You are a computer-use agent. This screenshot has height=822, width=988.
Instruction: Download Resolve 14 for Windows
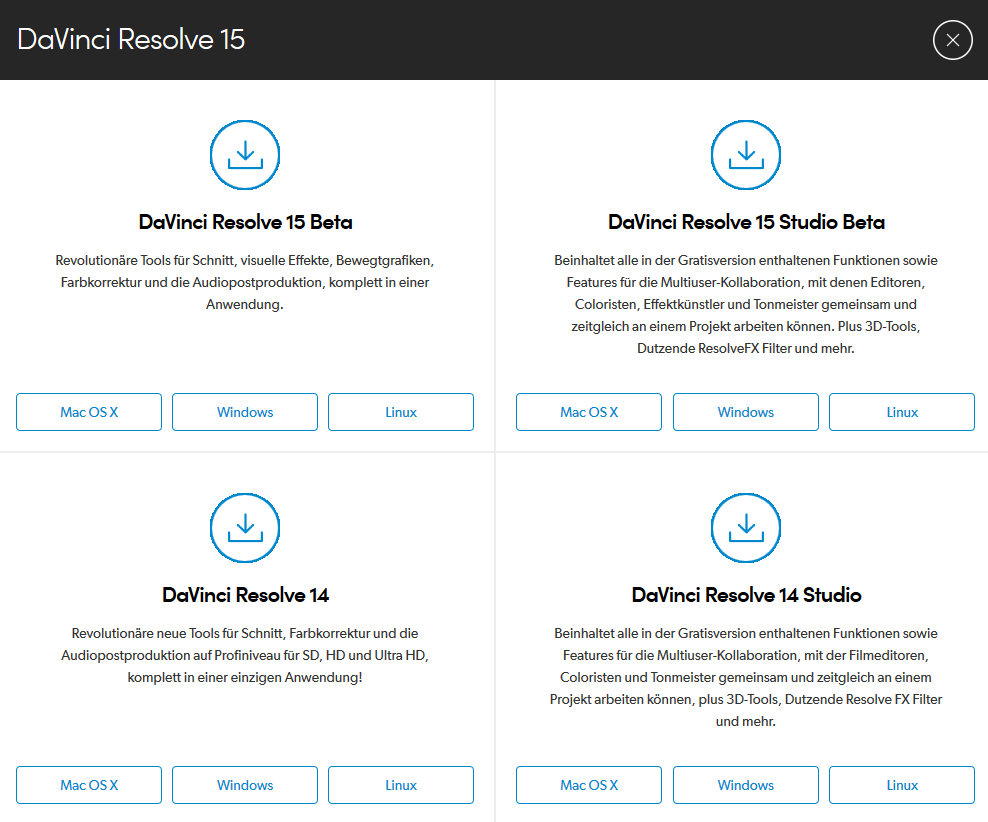(x=245, y=785)
